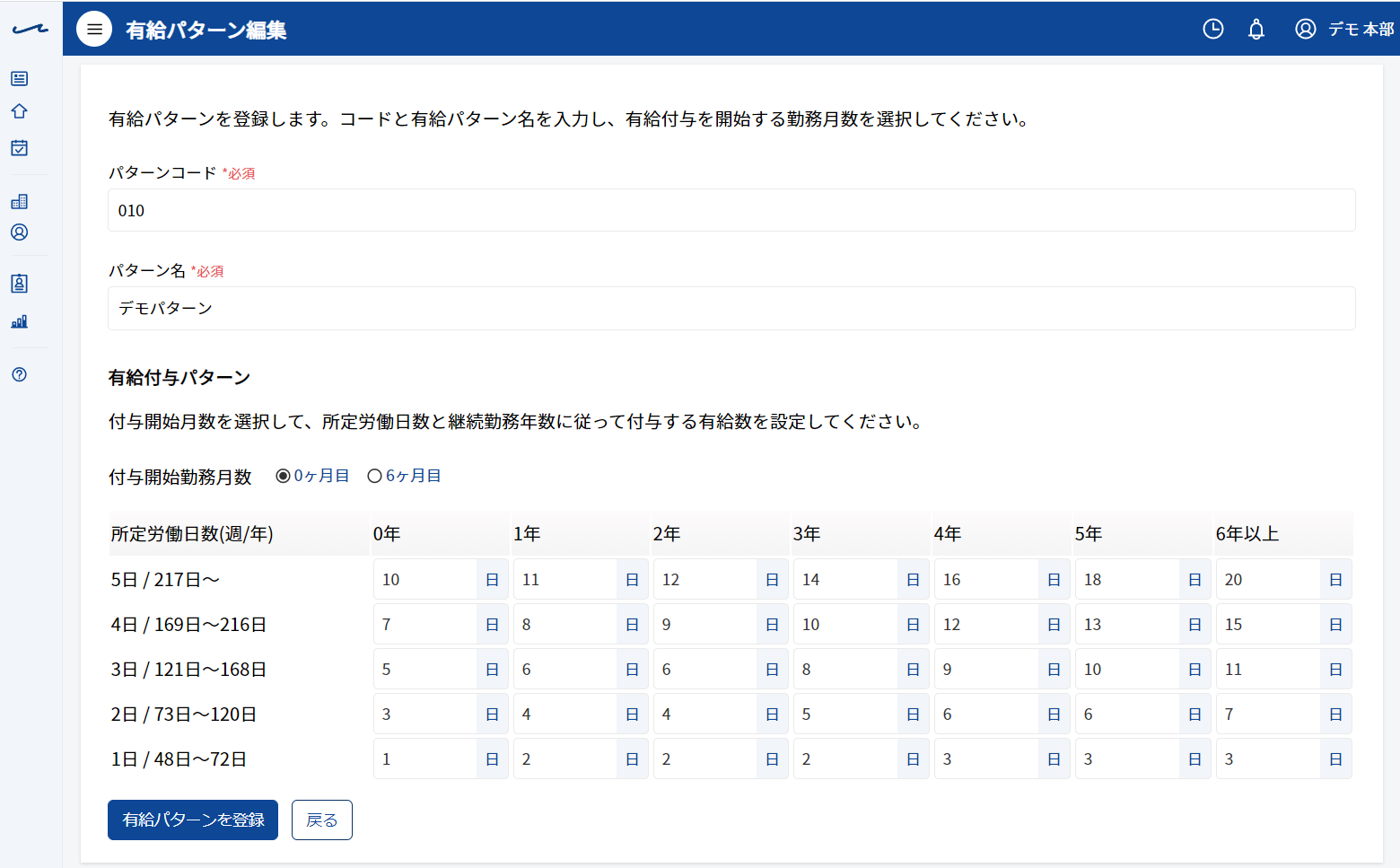
Task: Open the calendar check sidebar icon
Action: [19, 147]
